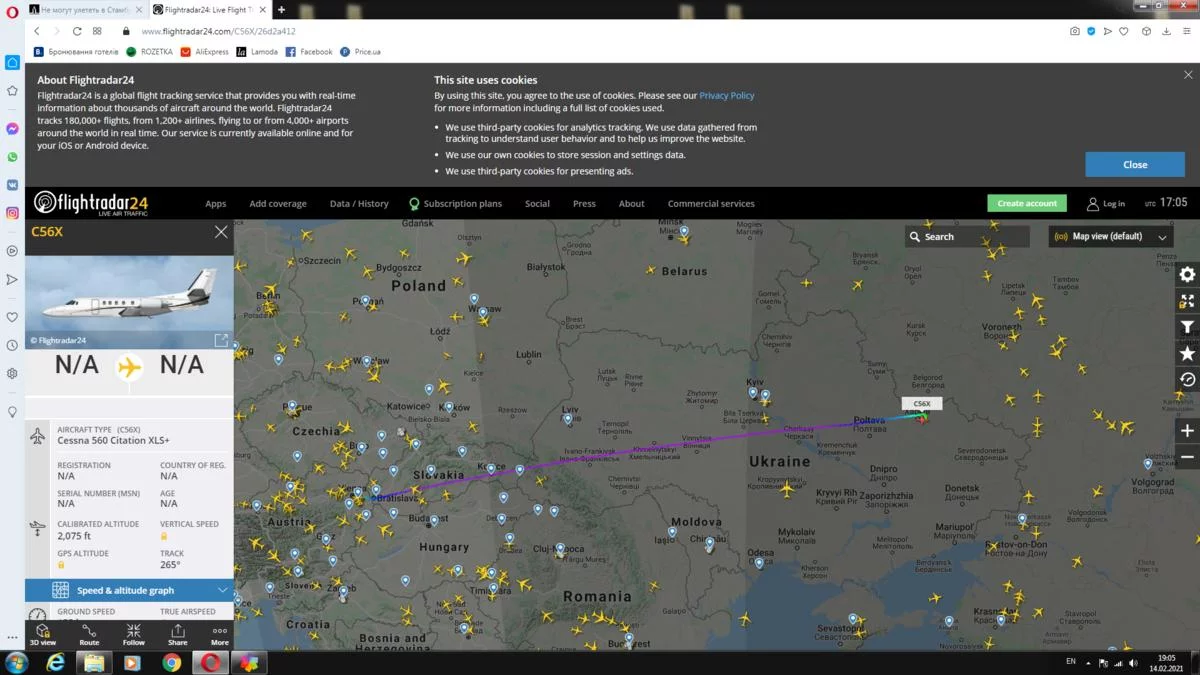1200x675 pixels.
Task: Open the Map view (default) dropdown
Action: pos(1111,237)
